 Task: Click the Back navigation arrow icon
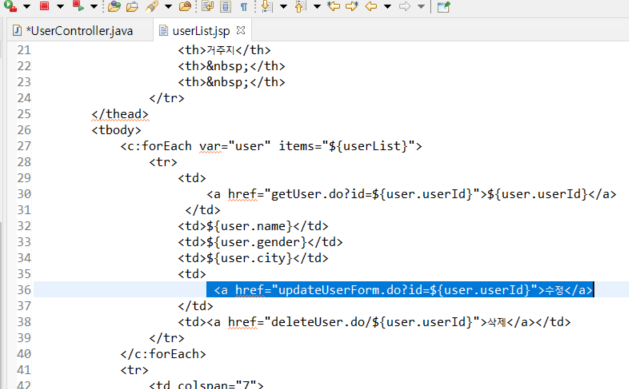[x=371, y=6]
